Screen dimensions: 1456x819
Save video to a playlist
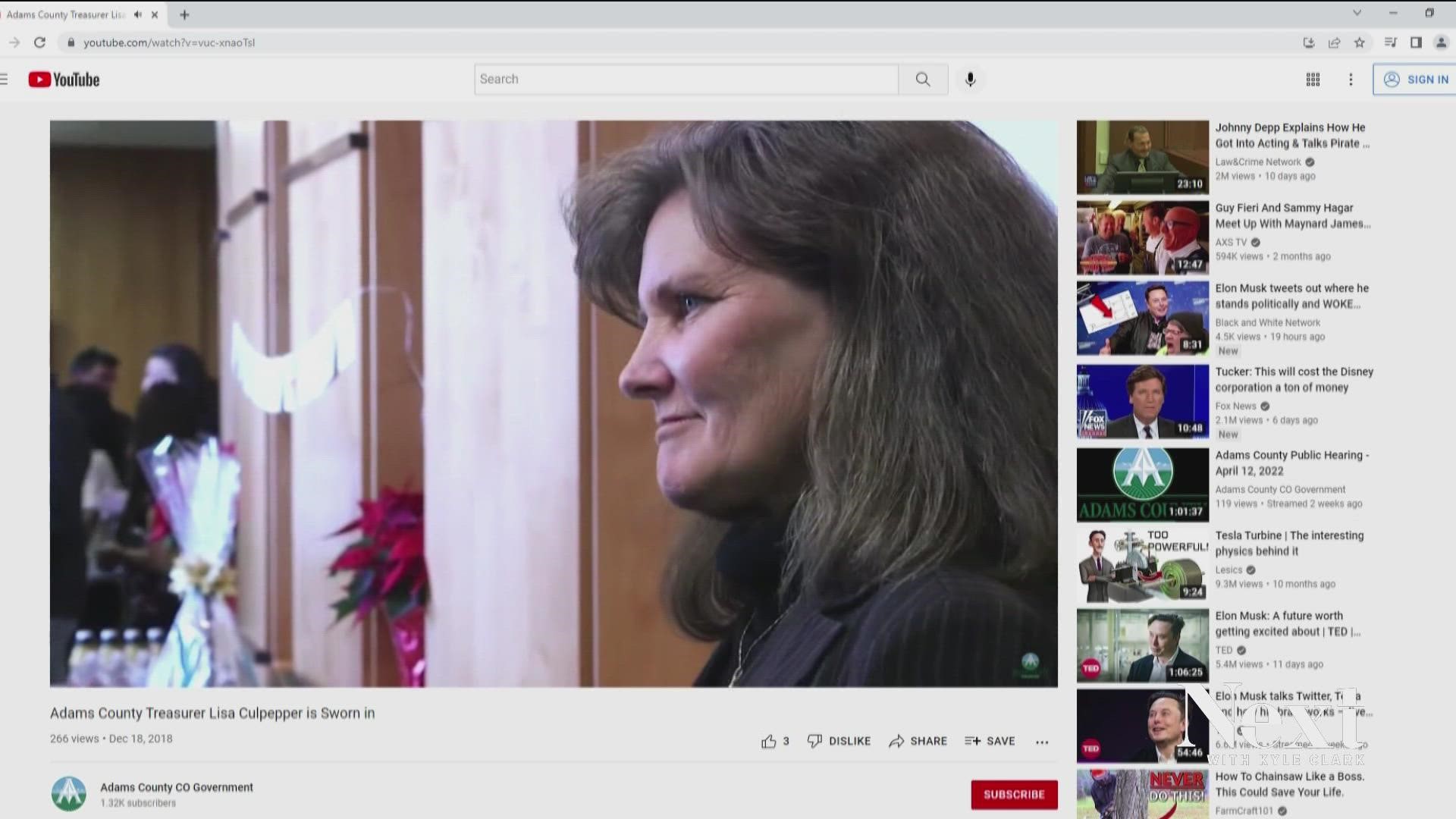pyautogui.click(x=990, y=741)
